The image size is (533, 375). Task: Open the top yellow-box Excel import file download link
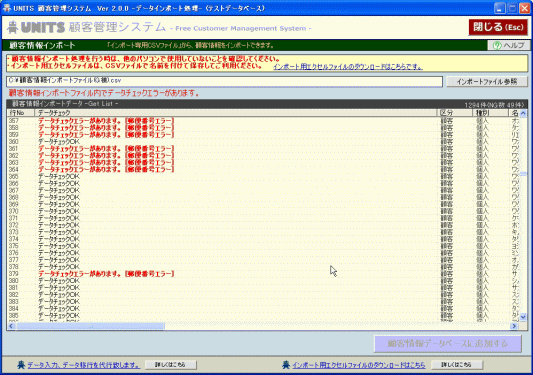coord(348,67)
